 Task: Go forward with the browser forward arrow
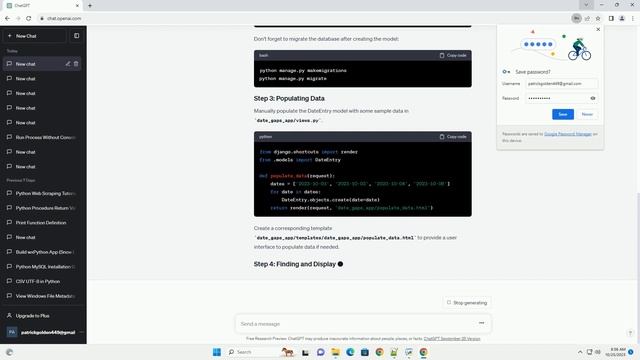pos(18,18)
